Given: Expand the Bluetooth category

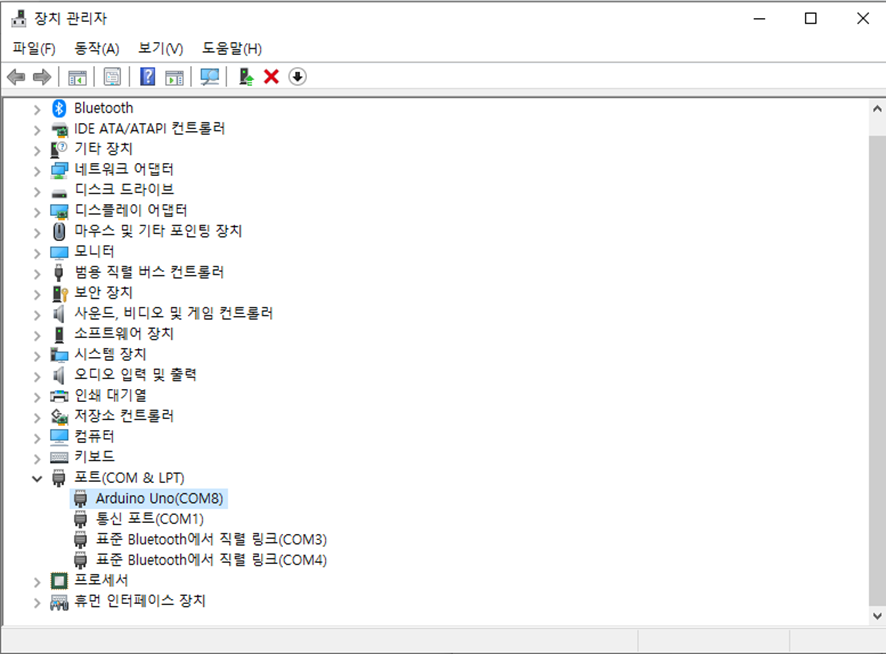Looking at the screenshot, I should click(x=37, y=109).
